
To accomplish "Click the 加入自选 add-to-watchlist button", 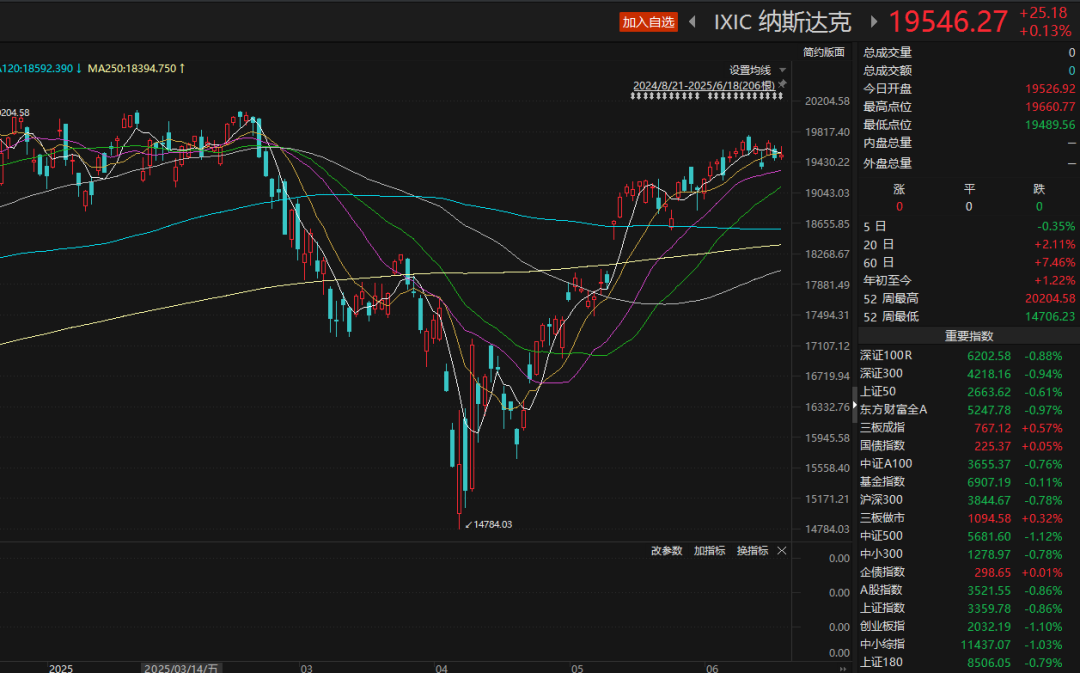I will (648, 22).
